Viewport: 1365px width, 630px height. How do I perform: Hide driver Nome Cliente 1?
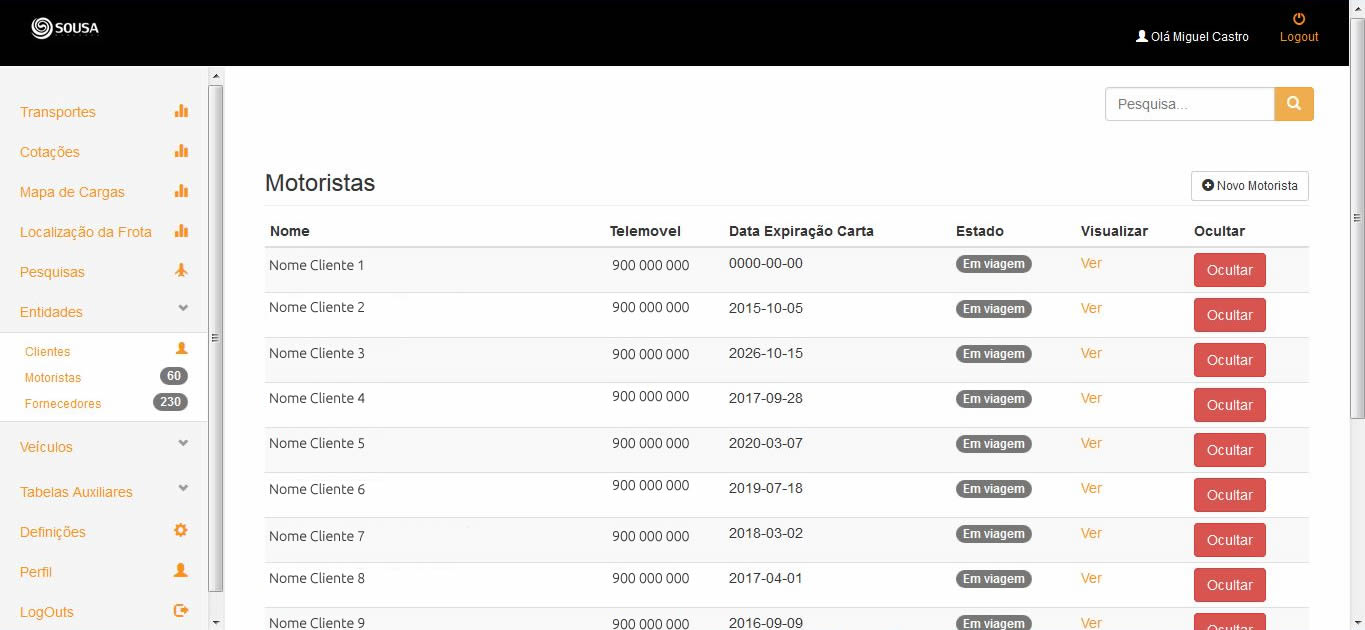(1229, 270)
